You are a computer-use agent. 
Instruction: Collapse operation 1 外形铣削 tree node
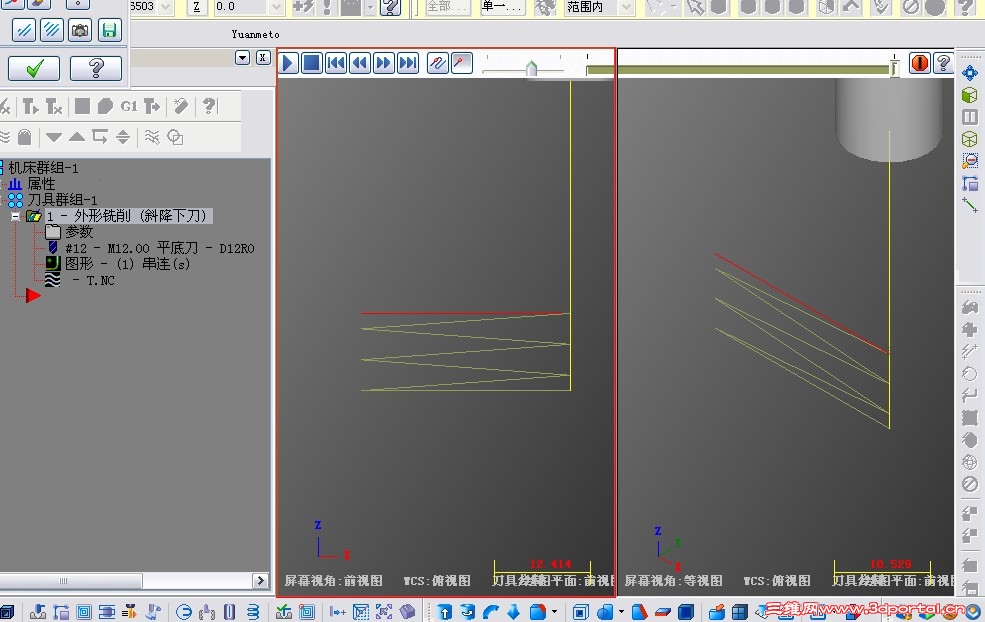coord(16,216)
